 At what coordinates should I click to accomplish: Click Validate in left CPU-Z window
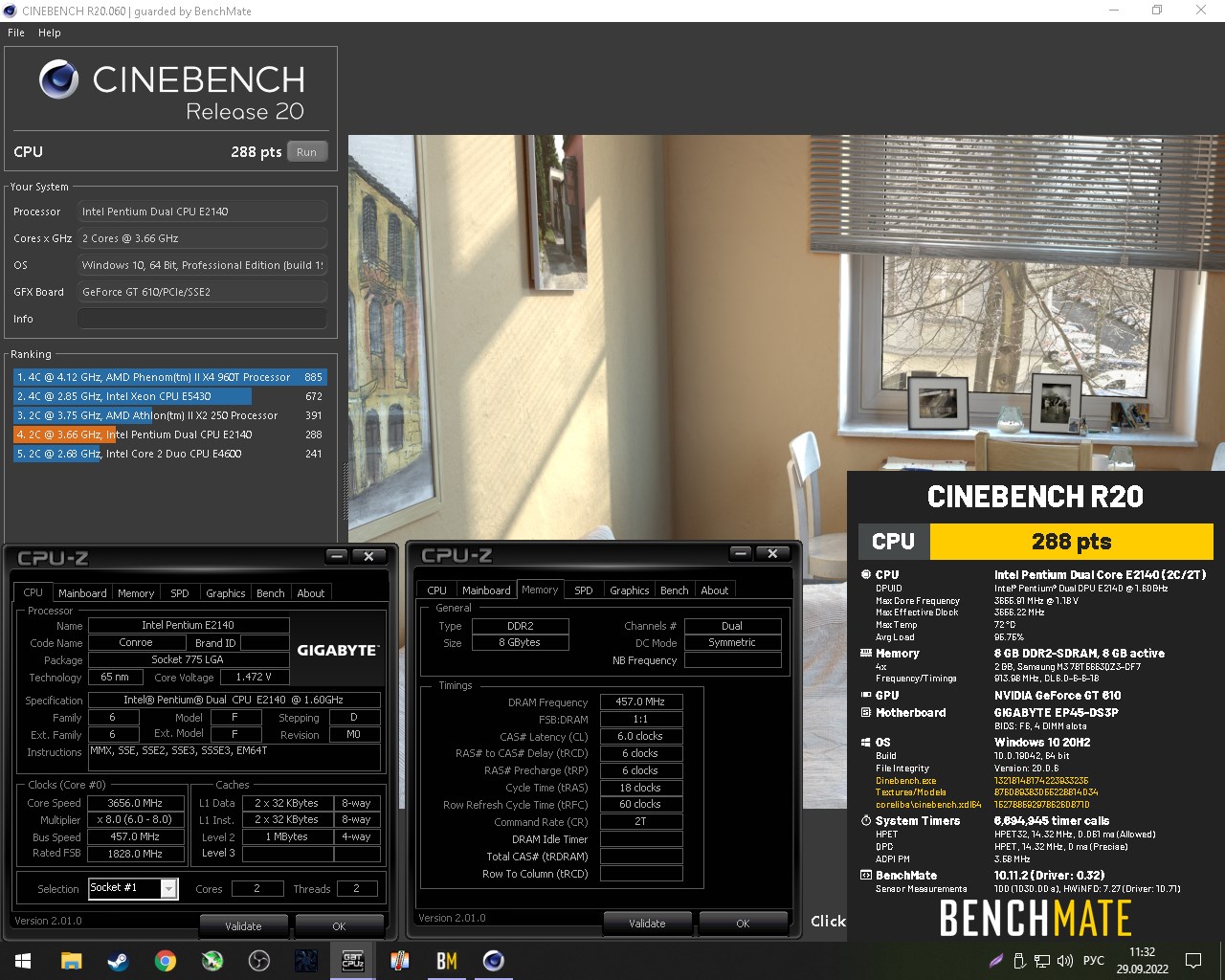tap(243, 925)
